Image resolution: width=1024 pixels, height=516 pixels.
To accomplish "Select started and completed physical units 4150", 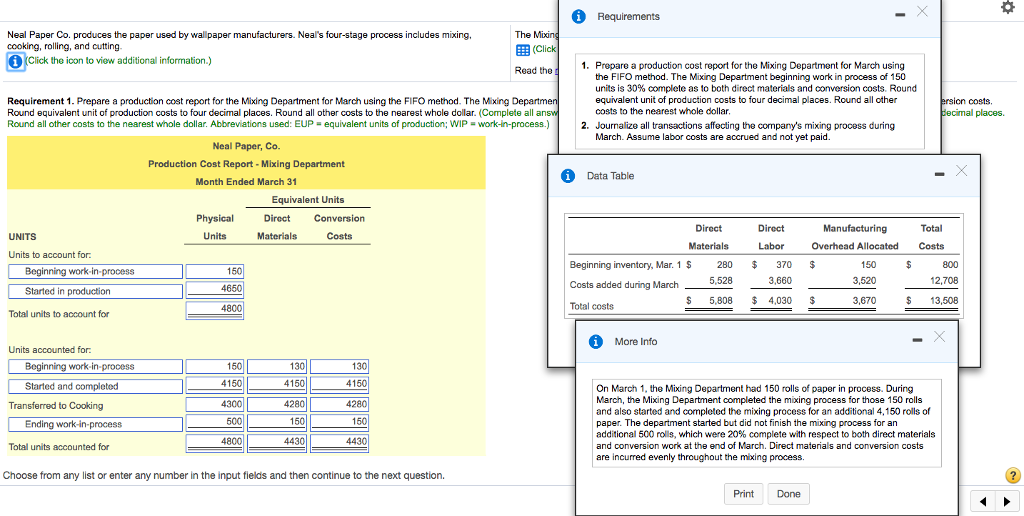I will (x=215, y=384).
